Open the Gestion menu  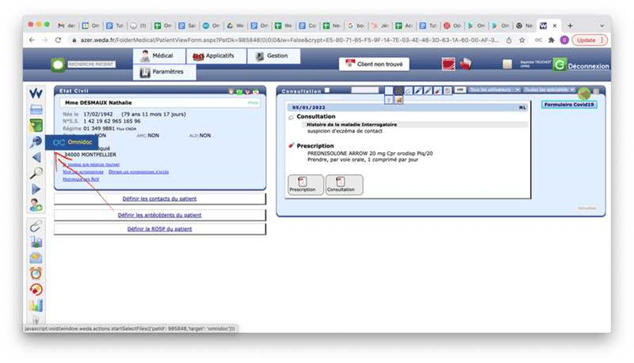(274, 56)
